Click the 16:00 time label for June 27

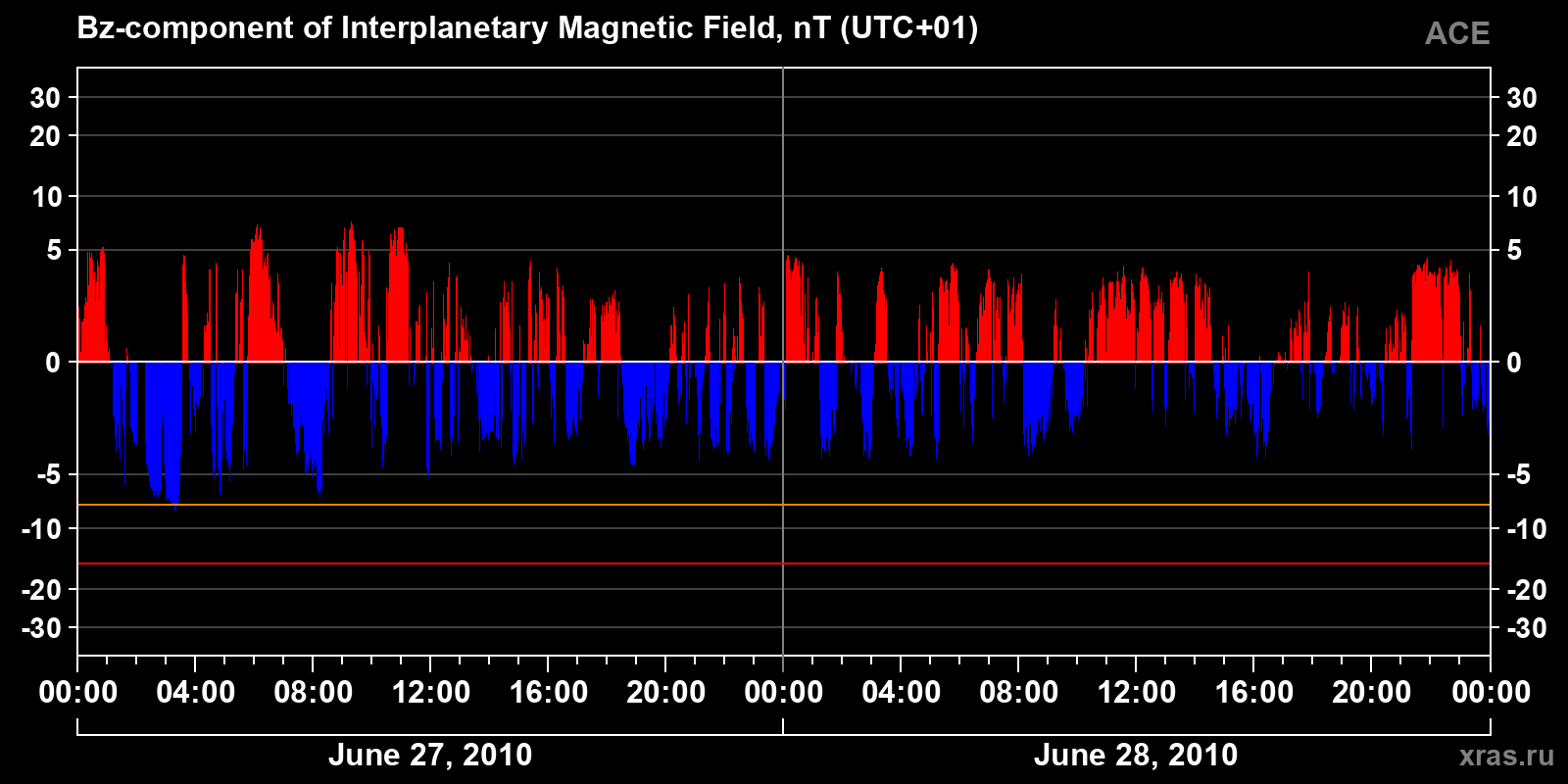pyautogui.click(x=549, y=692)
